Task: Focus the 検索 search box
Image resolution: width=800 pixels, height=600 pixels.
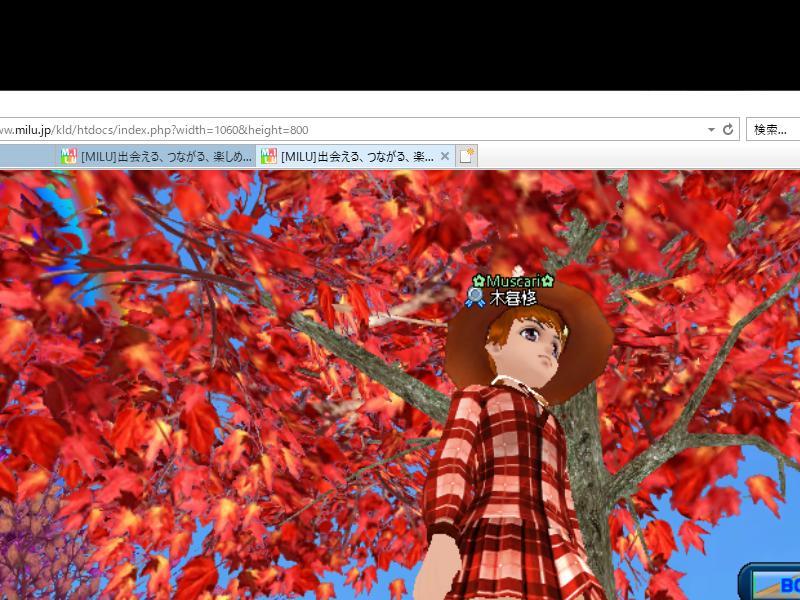Action: 772,130
